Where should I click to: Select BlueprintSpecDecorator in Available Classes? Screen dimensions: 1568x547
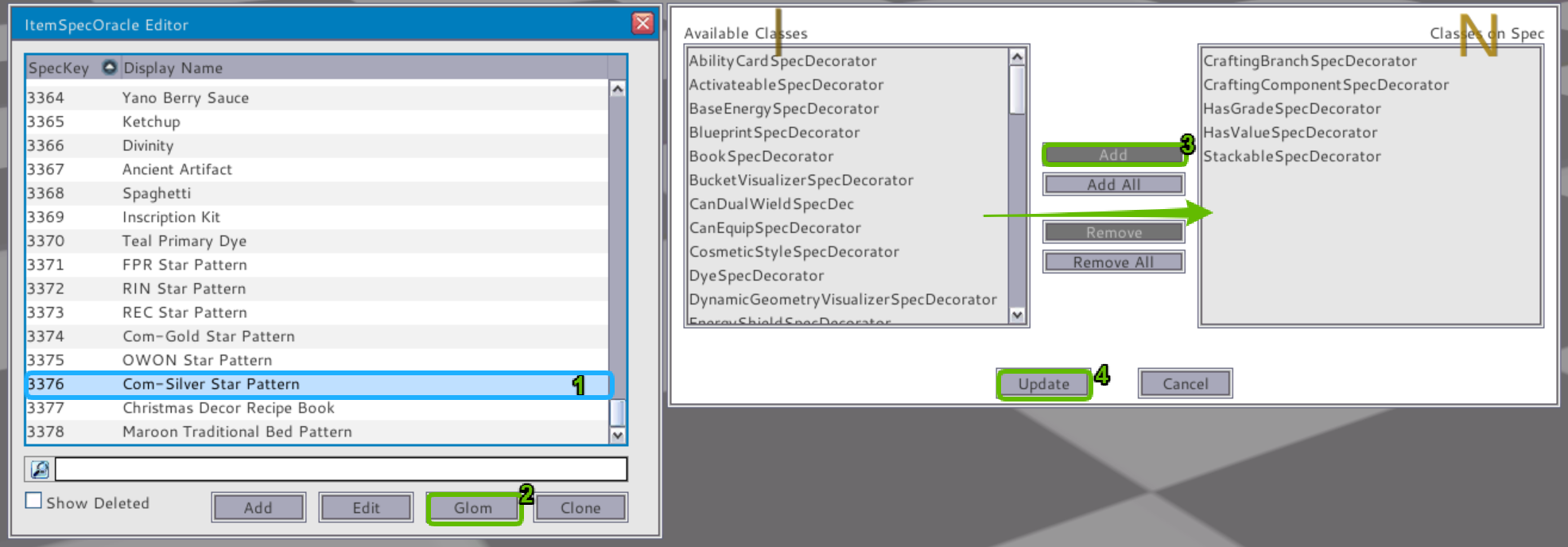pos(774,133)
